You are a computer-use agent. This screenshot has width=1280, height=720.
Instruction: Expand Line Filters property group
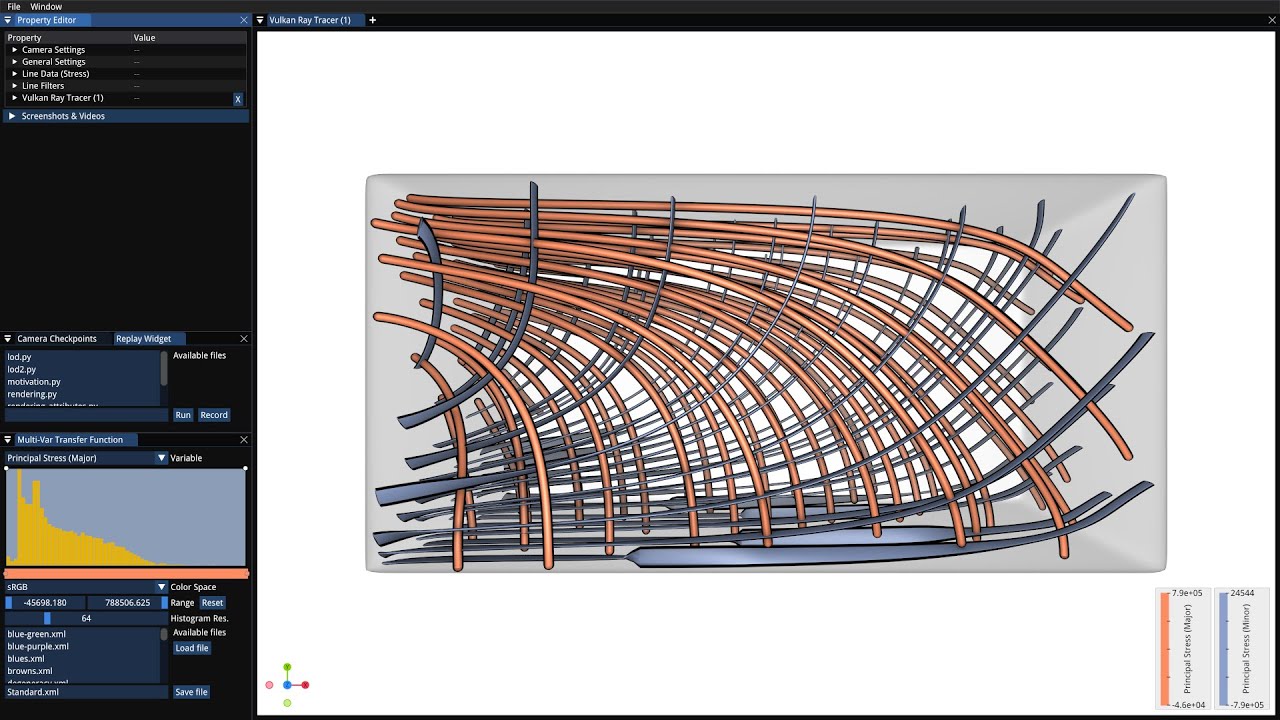coord(15,86)
